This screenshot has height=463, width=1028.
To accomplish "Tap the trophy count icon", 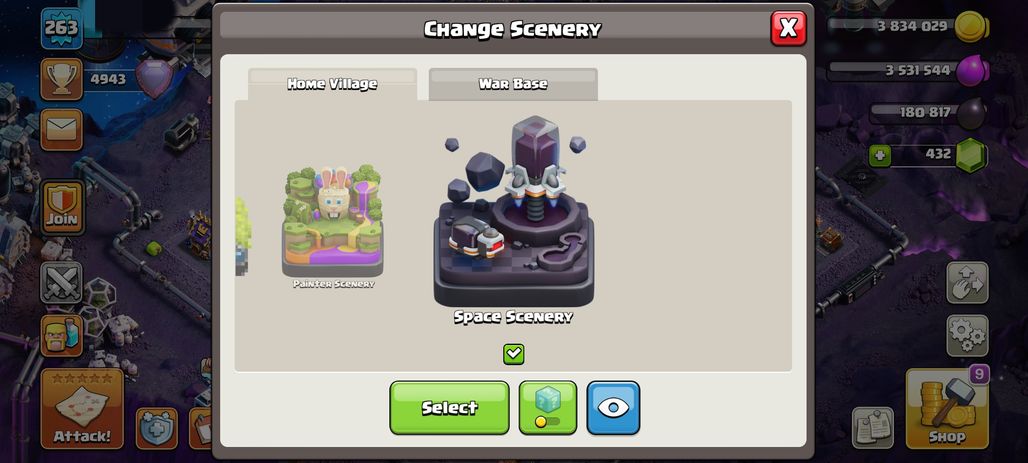I will [62, 79].
